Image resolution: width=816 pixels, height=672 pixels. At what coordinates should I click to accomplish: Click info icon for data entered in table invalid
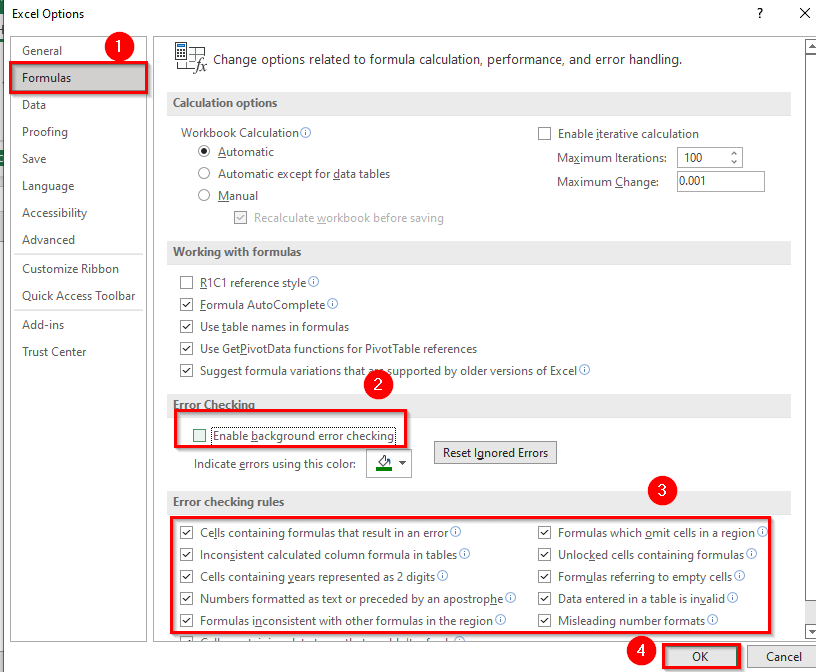tap(732, 598)
